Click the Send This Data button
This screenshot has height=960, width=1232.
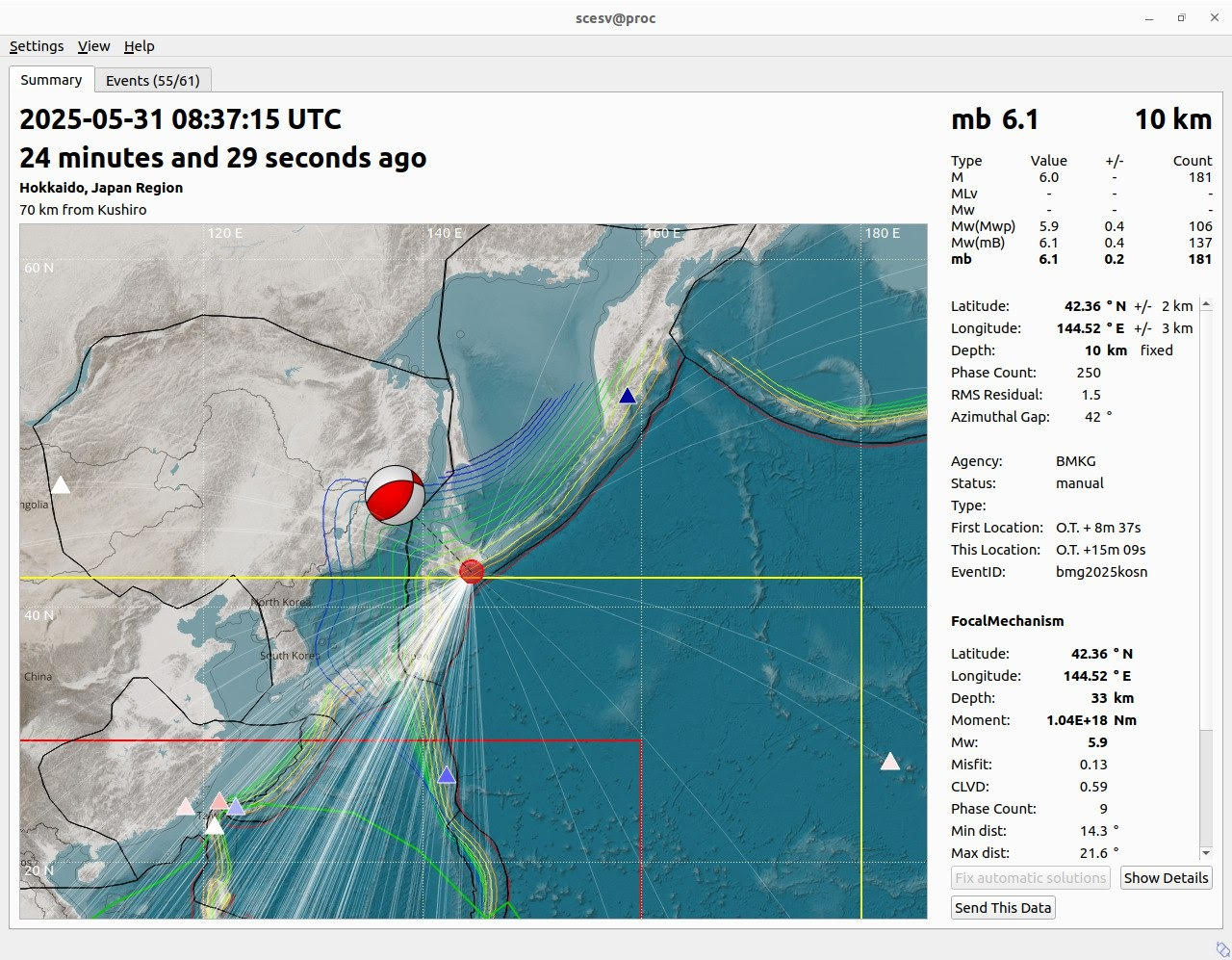pyautogui.click(x=1003, y=908)
